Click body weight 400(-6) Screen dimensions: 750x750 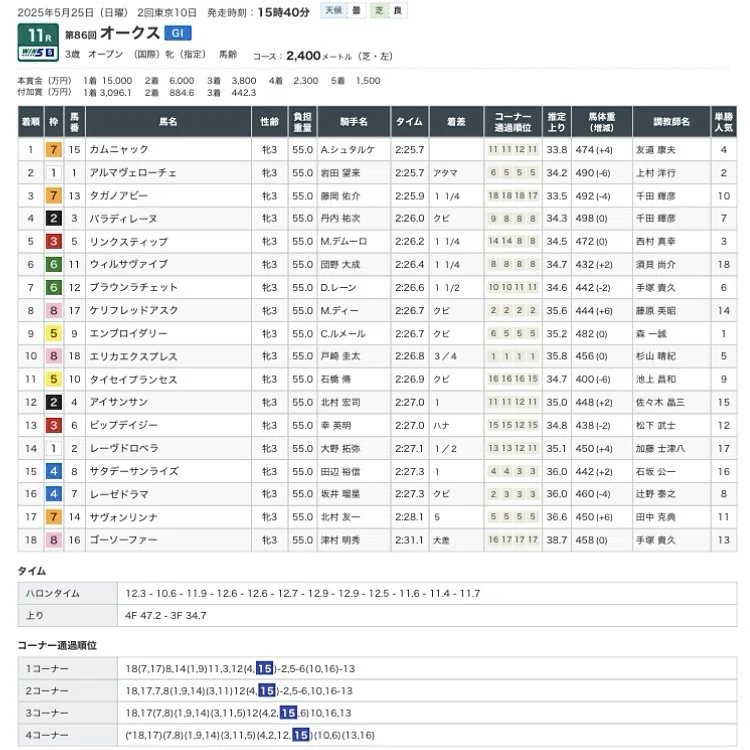[x=593, y=379]
